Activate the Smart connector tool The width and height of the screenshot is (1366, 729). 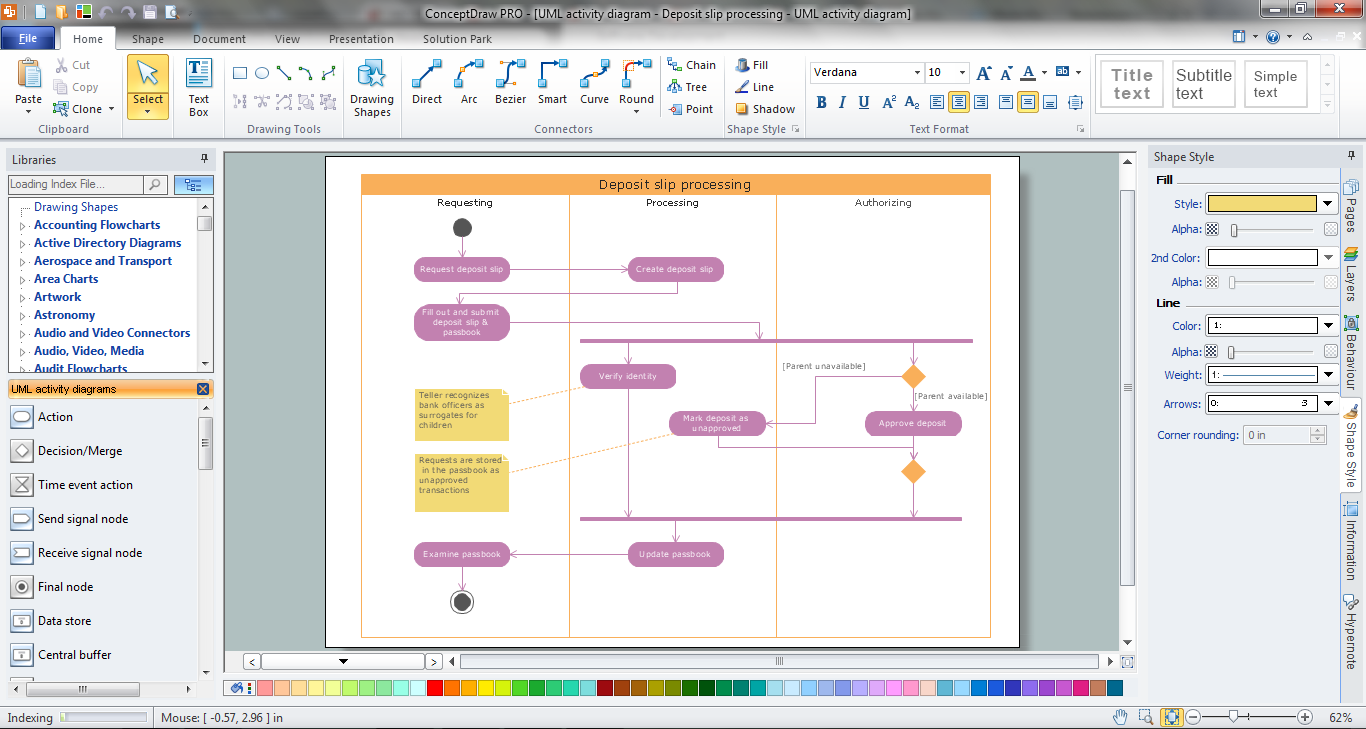(552, 82)
